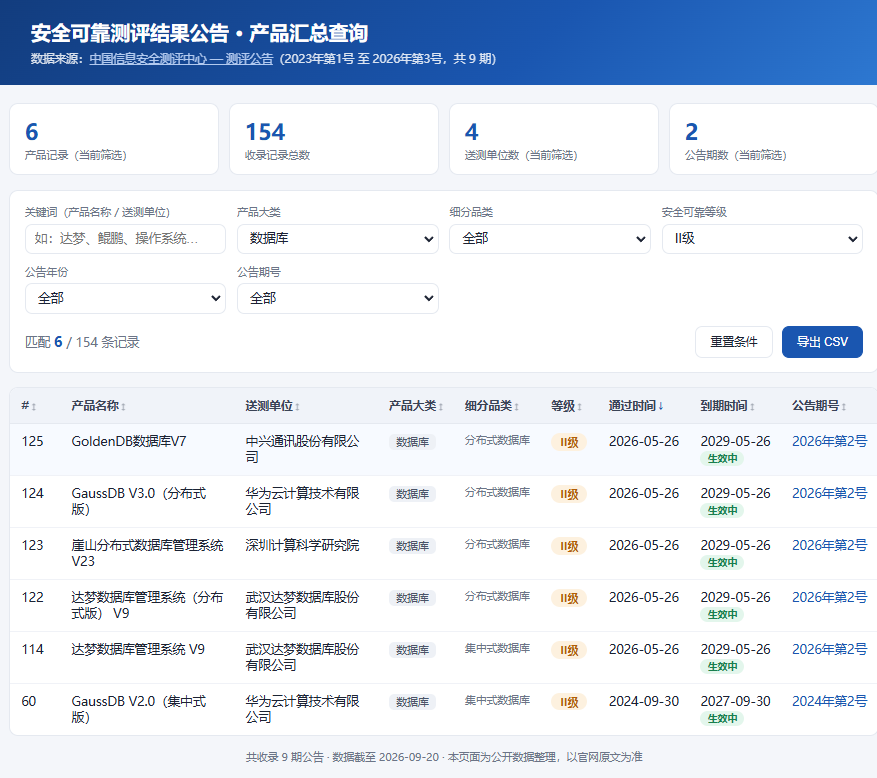This screenshot has width=877, height=778.
Task: Open the 公告年份 dropdown
Action: tap(125, 298)
